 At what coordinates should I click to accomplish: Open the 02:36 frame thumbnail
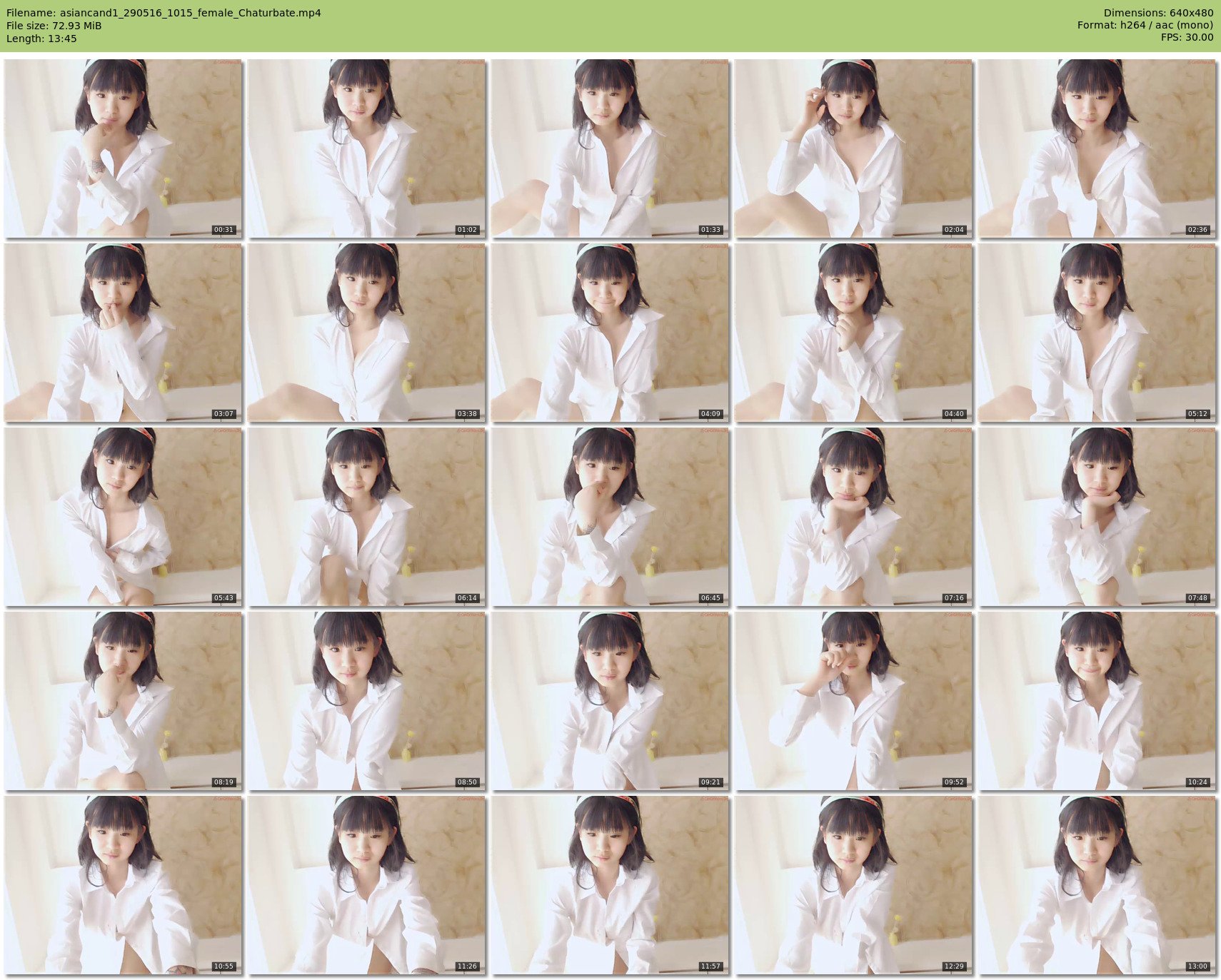coord(1097,148)
